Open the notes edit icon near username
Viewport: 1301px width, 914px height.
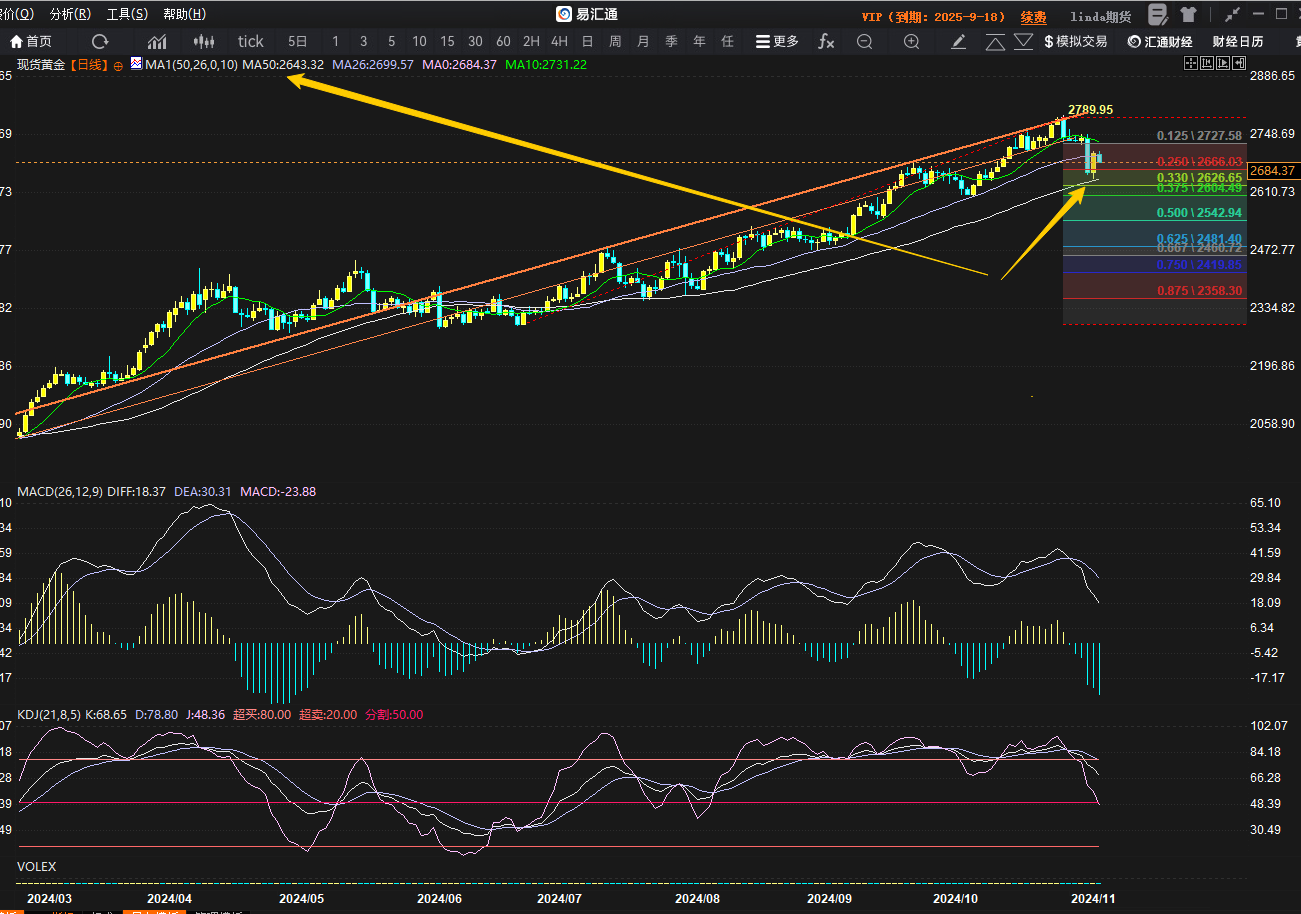pos(1158,15)
